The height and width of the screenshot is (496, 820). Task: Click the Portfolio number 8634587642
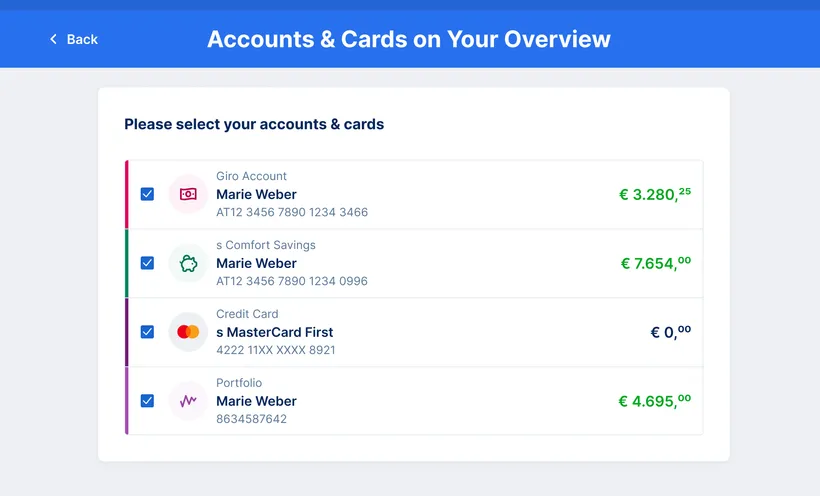[x=251, y=419]
